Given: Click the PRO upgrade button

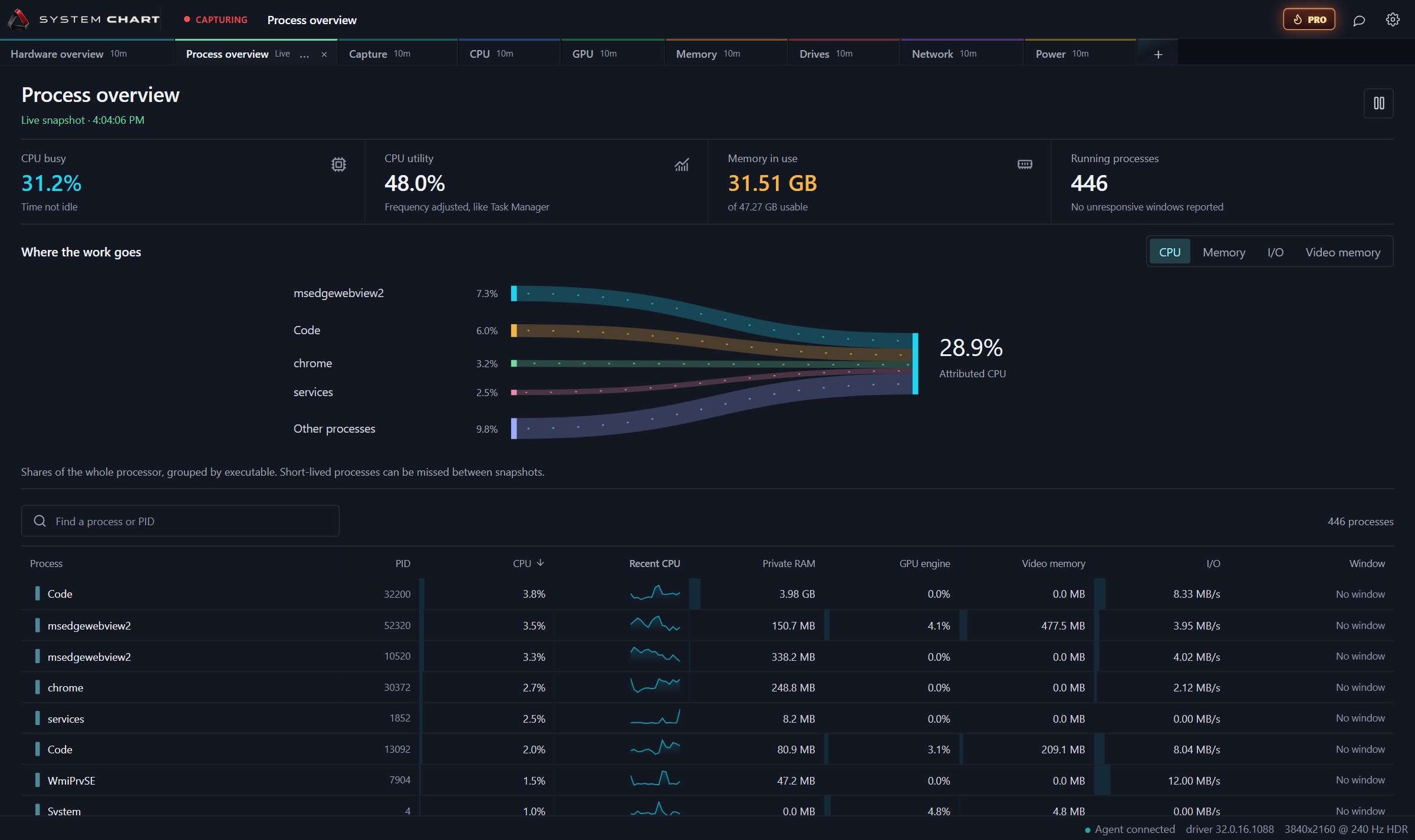Looking at the screenshot, I should pos(1309,19).
